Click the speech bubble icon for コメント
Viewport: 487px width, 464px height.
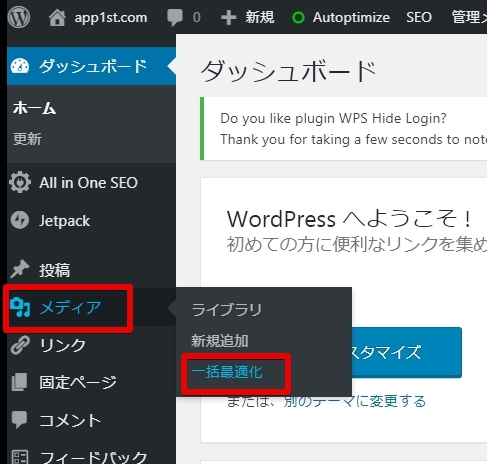pos(19,420)
